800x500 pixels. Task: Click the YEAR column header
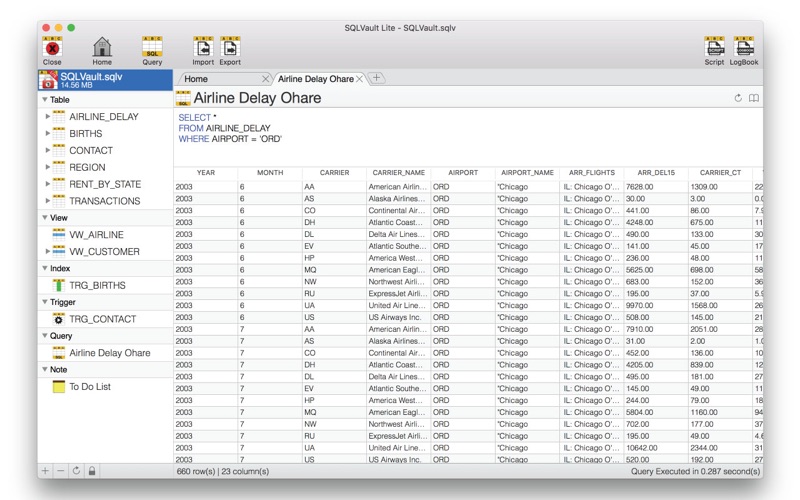[x=206, y=173]
